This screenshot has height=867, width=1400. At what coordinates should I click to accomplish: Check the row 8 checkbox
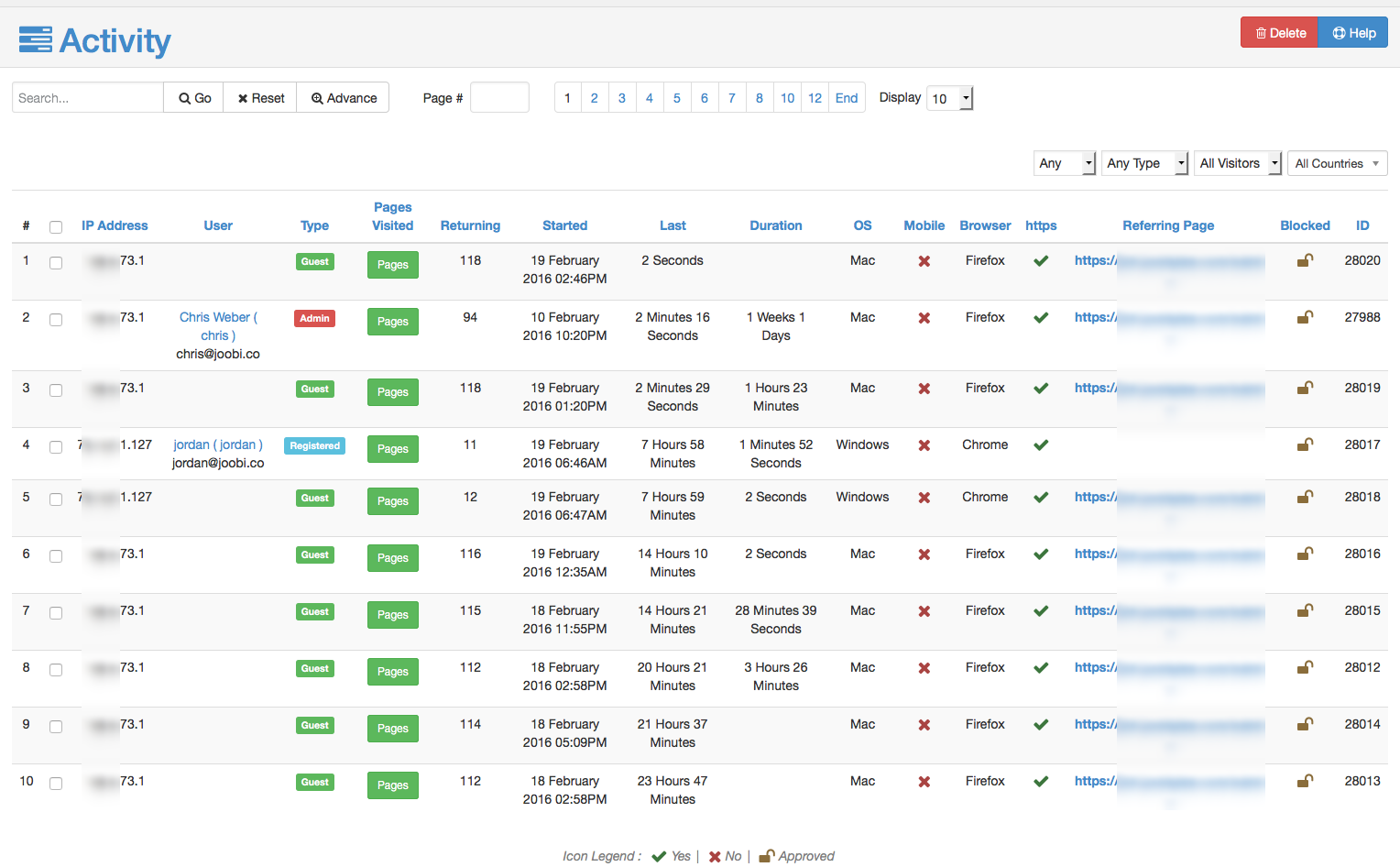56,670
